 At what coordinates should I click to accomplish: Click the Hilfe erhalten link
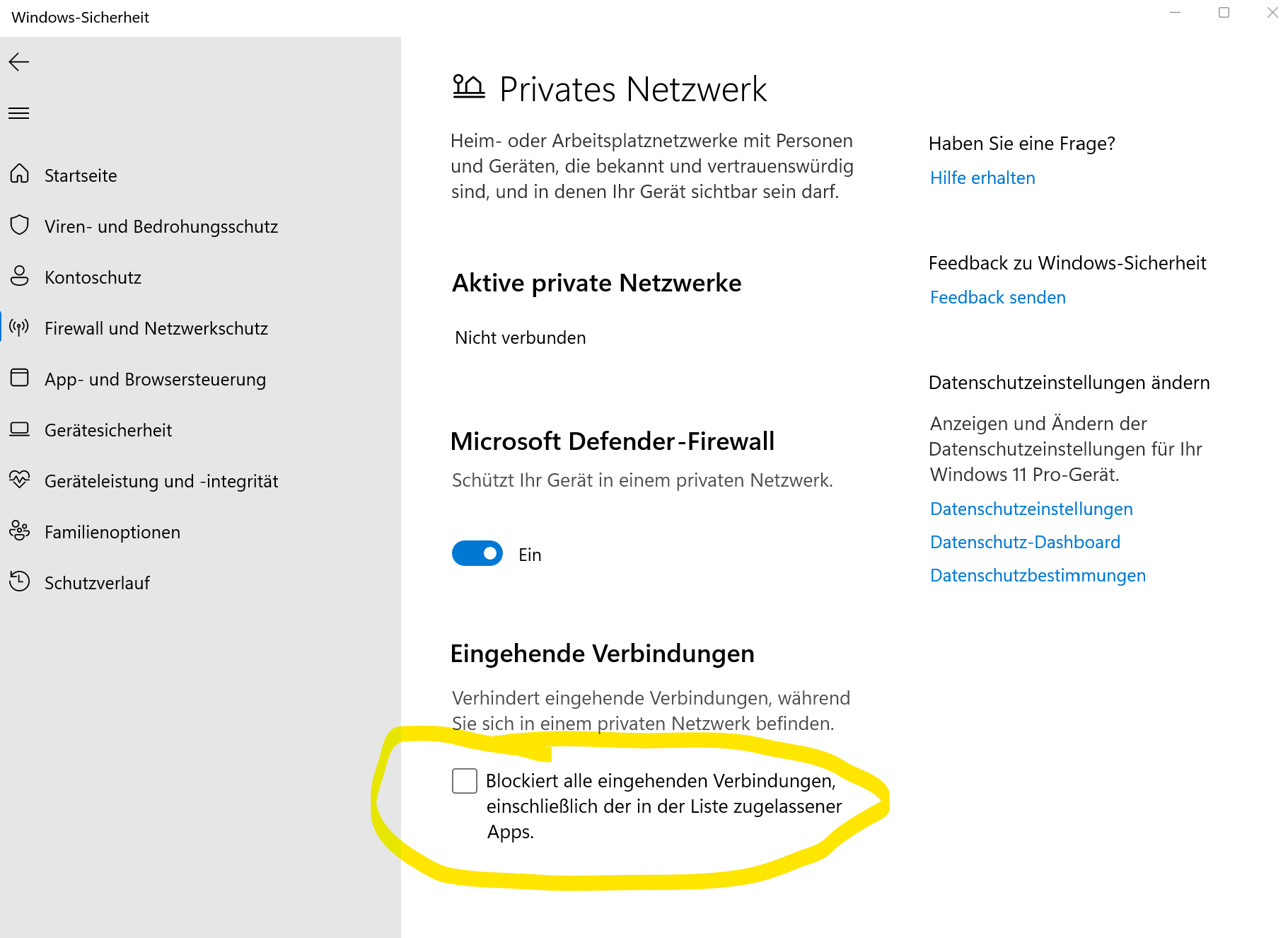[982, 178]
